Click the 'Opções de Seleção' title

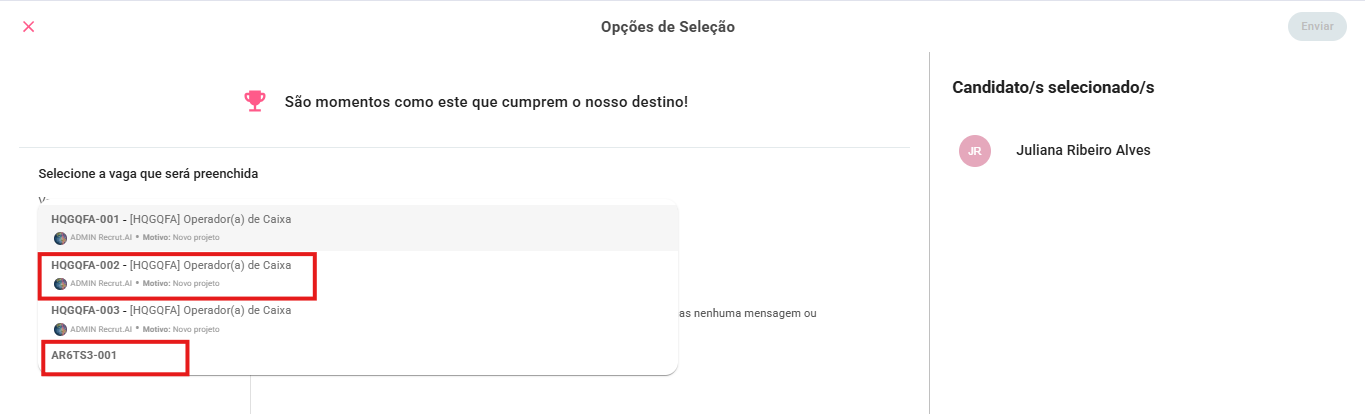667,27
